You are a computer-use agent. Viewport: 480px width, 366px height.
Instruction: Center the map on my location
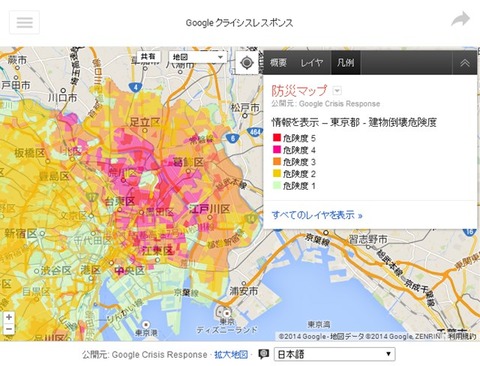coord(247,62)
